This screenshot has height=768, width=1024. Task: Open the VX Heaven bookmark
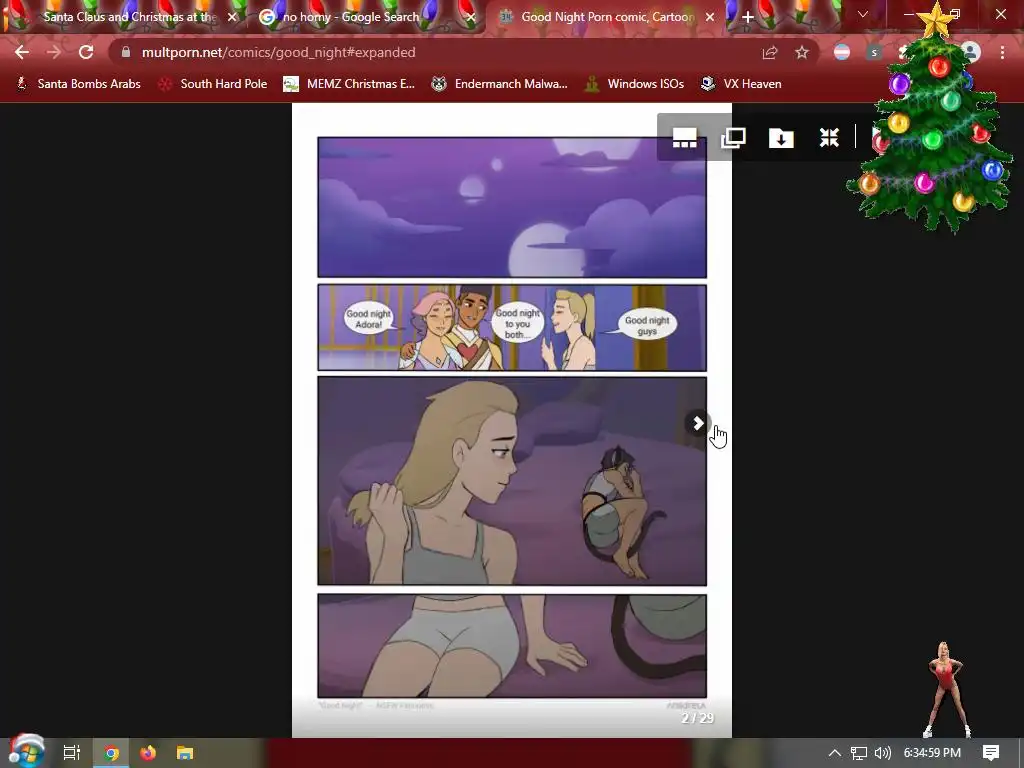point(741,84)
